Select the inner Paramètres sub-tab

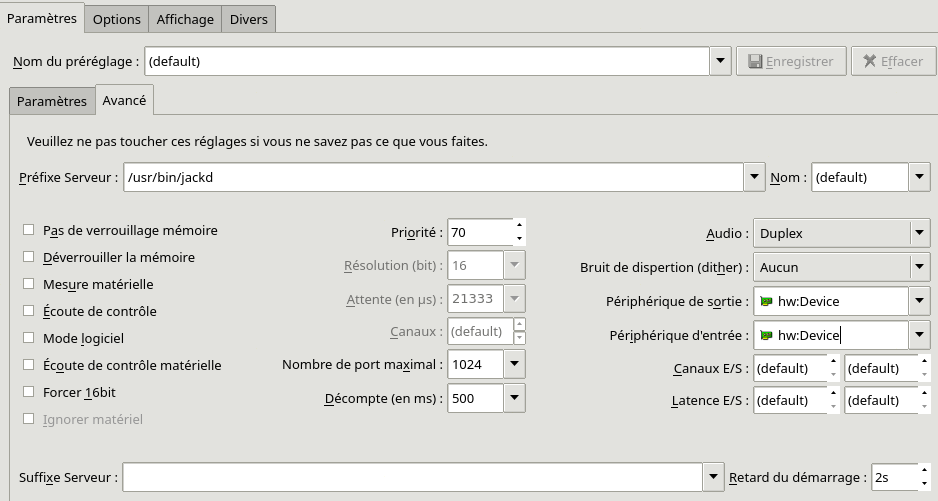point(52,101)
